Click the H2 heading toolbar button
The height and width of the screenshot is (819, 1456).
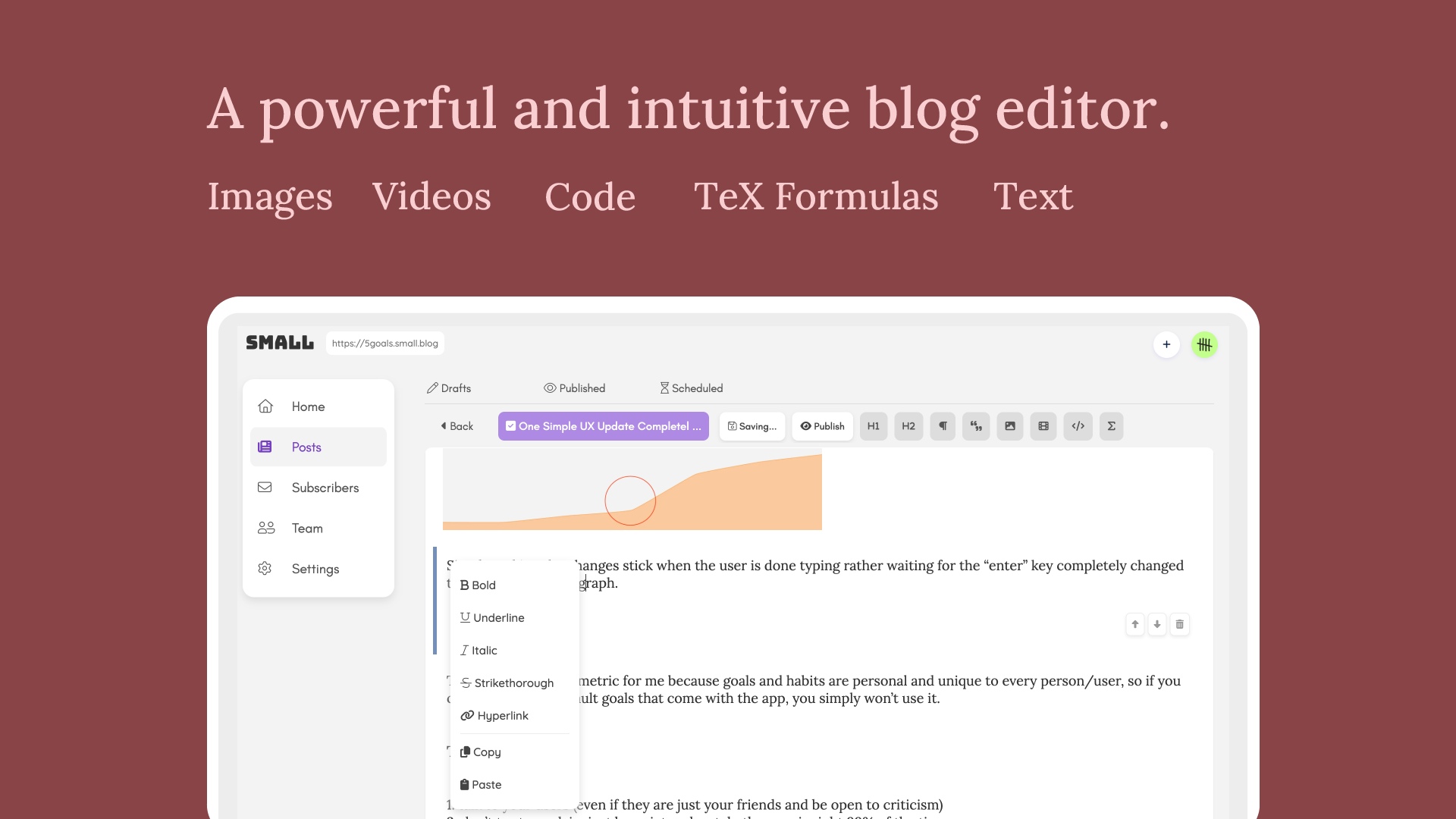(x=908, y=426)
